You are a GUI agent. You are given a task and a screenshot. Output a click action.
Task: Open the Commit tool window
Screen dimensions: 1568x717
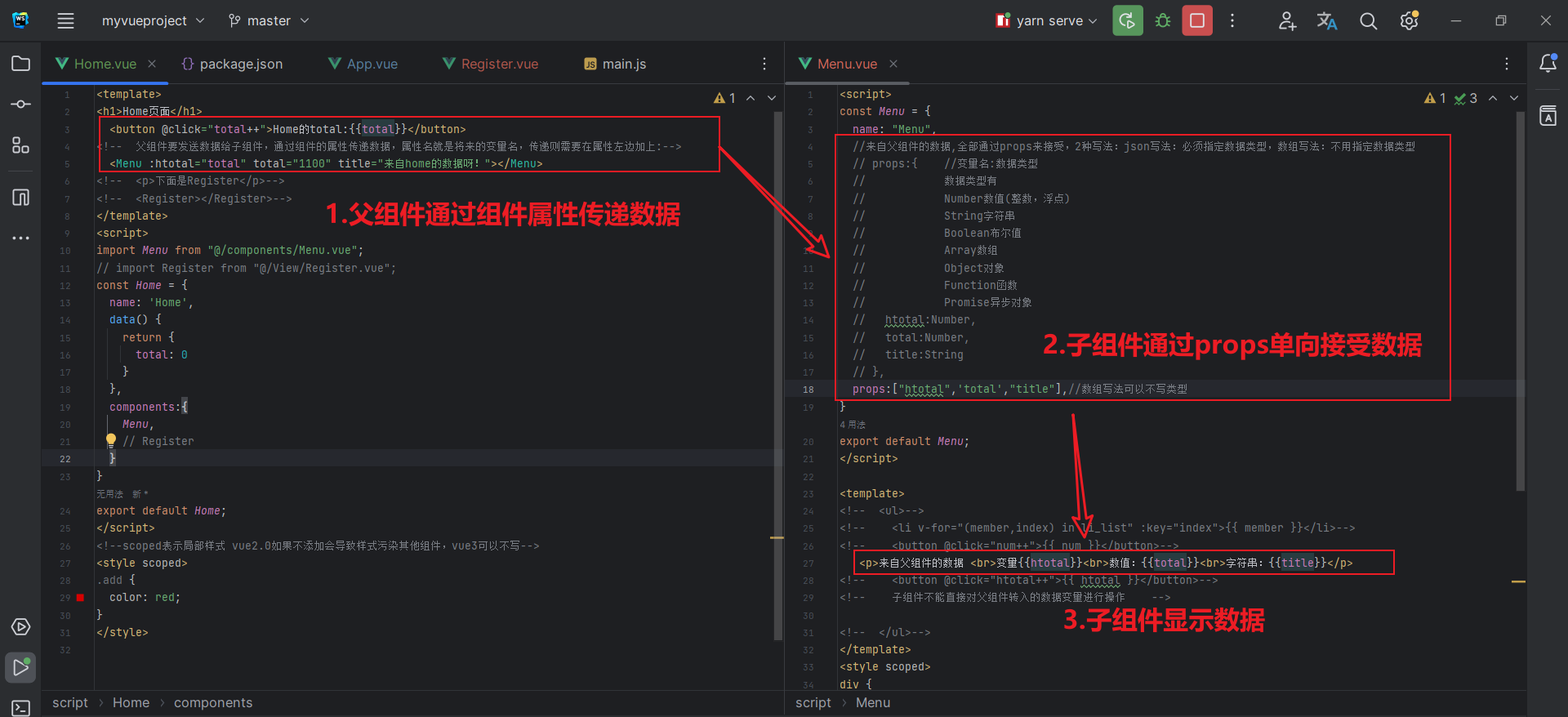coord(21,105)
